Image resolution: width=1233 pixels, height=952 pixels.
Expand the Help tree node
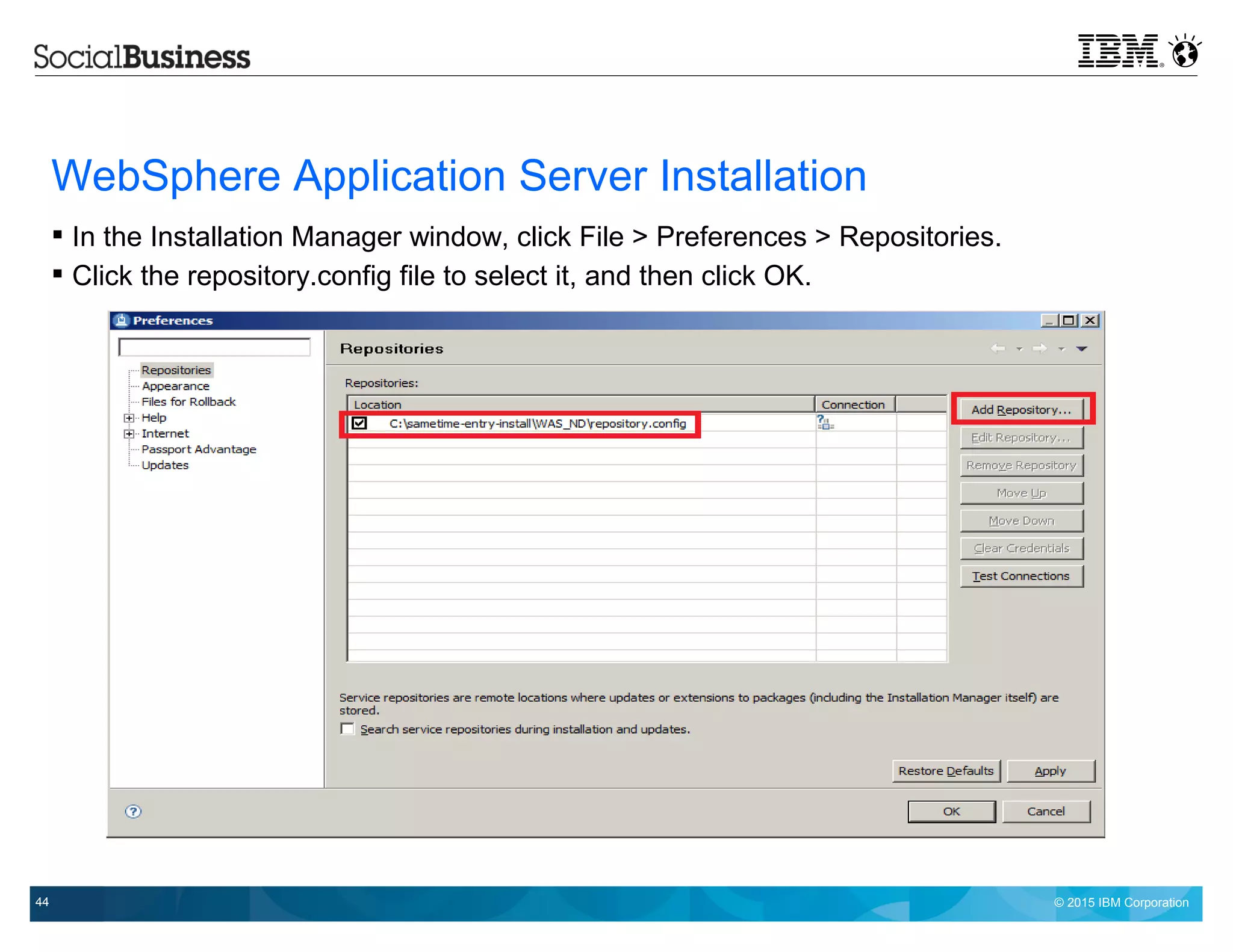coord(129,418)
